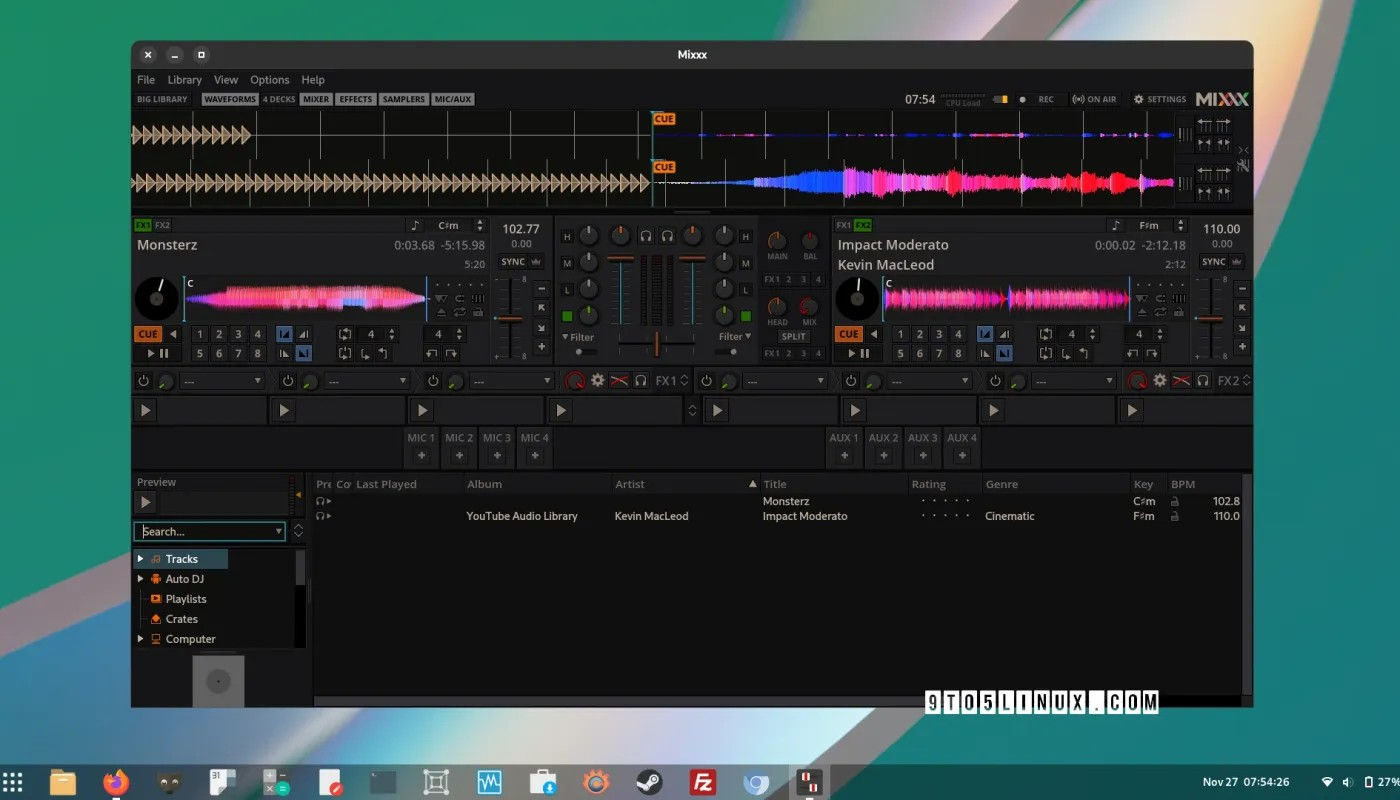The width and height of the screenshot is (1400, 800).
Task: Switch to the SAMPLERS view
Action: click(x=403, y=99)
